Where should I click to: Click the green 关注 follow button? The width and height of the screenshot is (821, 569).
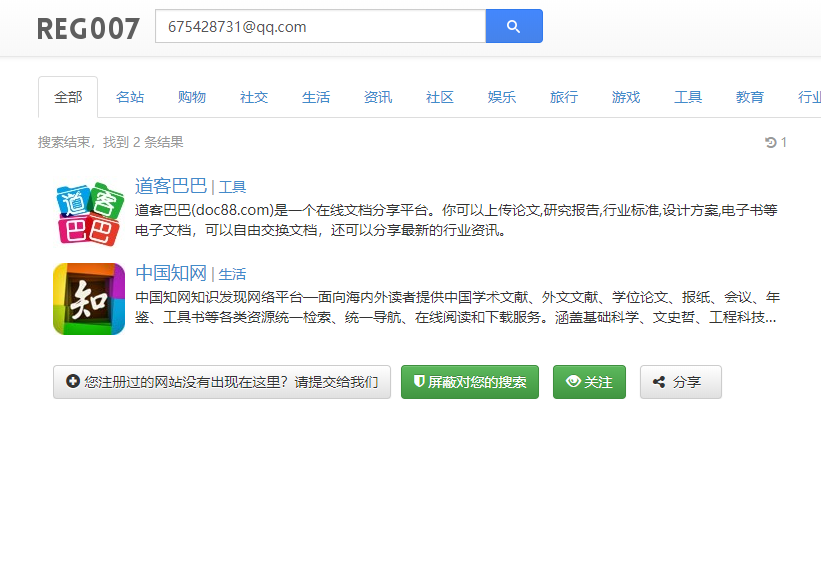point(589,382)
